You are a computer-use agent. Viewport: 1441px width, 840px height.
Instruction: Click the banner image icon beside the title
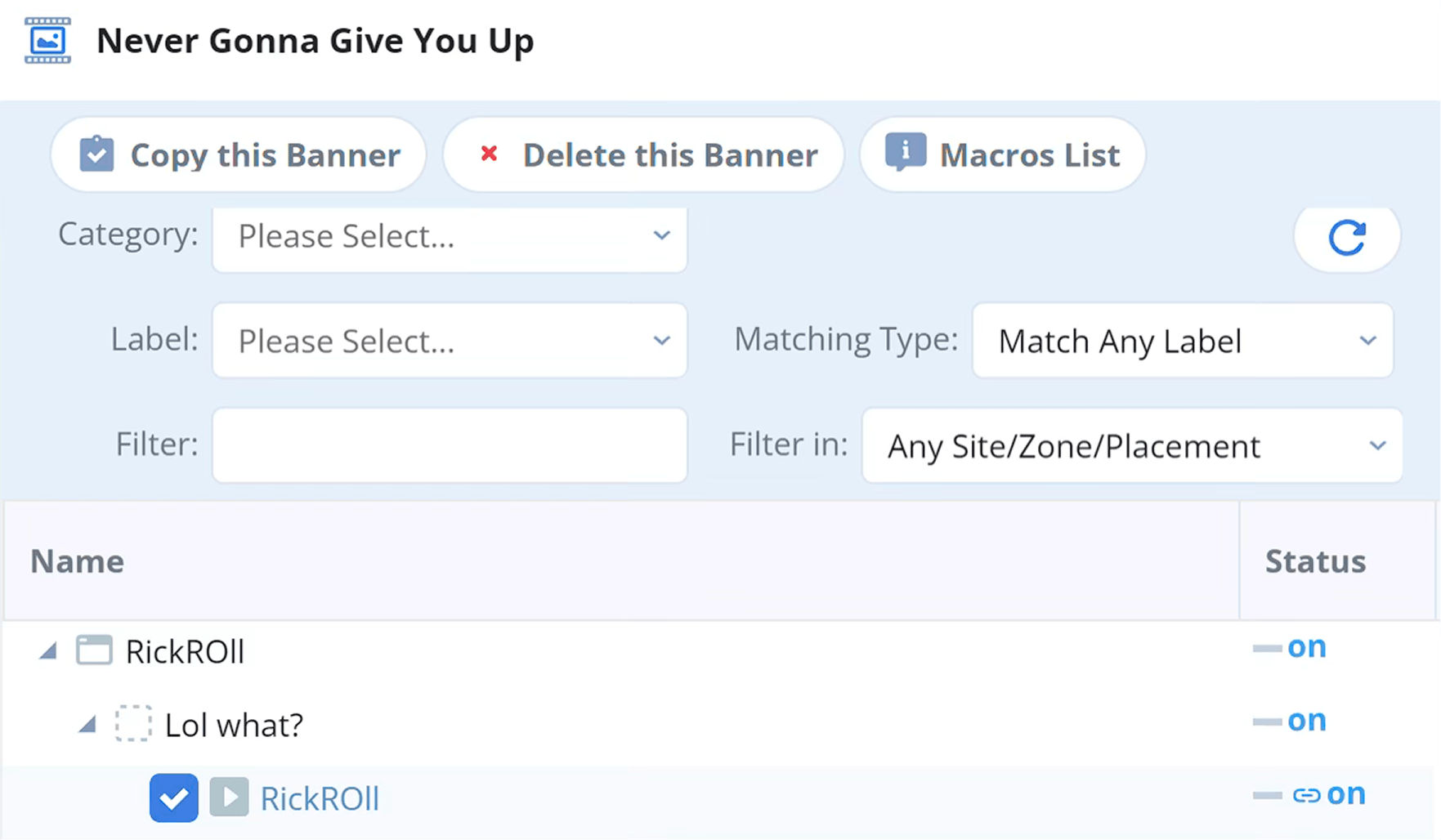(47, 40)
